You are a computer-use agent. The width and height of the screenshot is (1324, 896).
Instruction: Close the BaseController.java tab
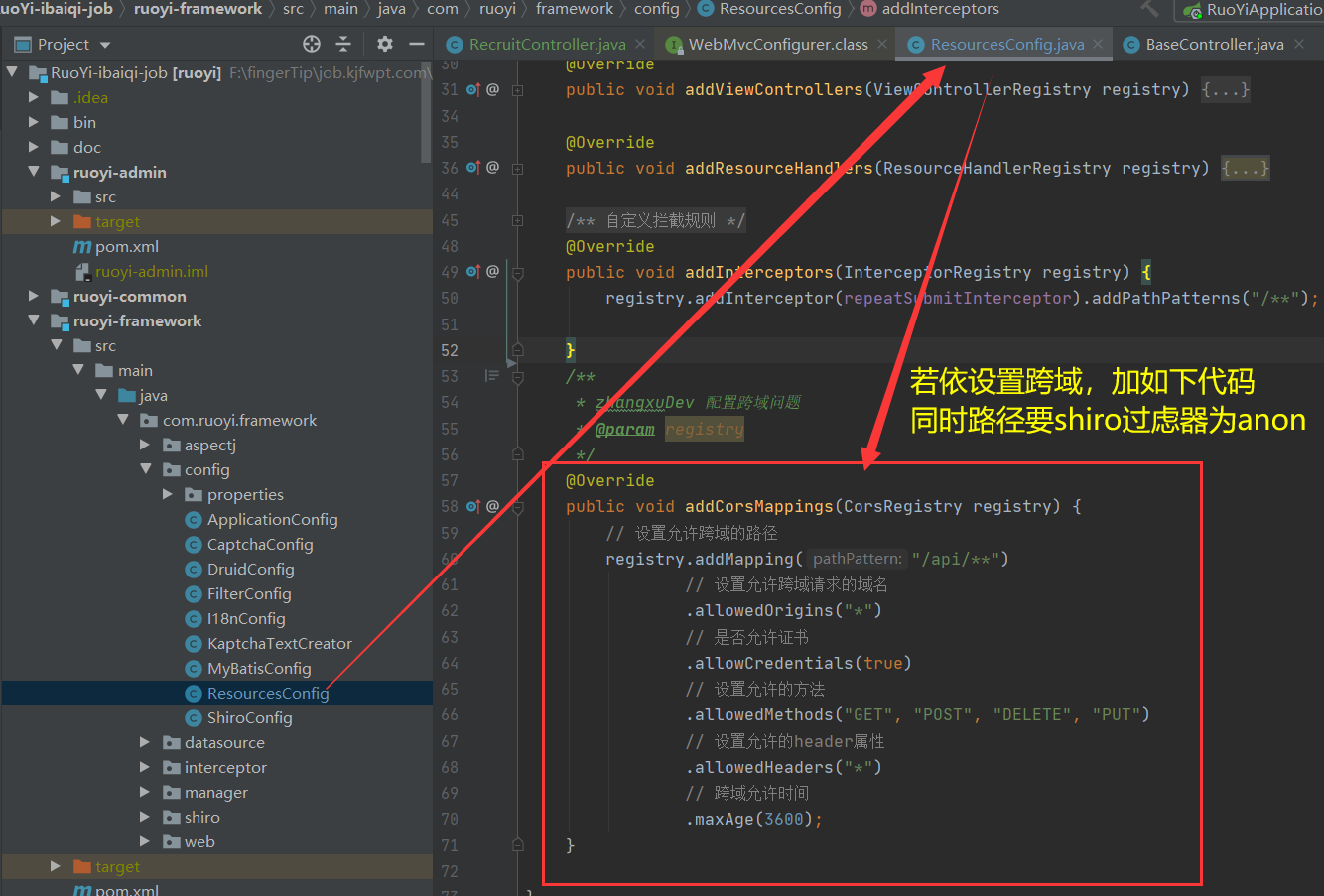pyautogui.click(x=1298, y=44)
